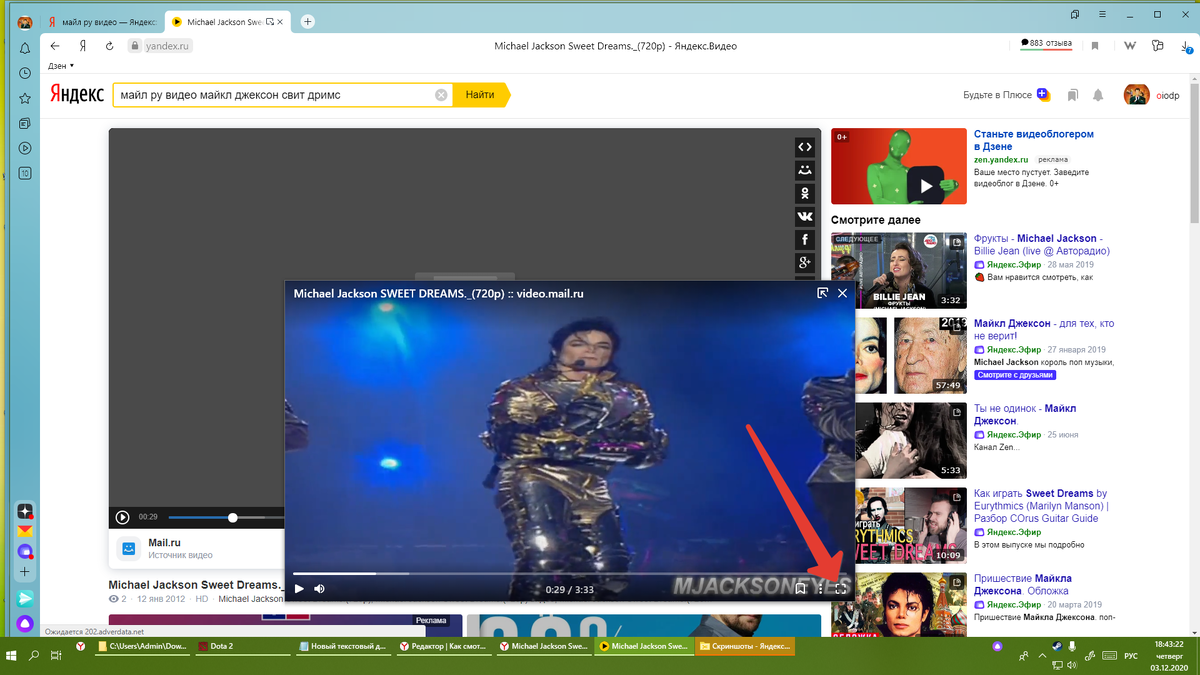Reload the page
The image size is (1200, 675).
109,46
